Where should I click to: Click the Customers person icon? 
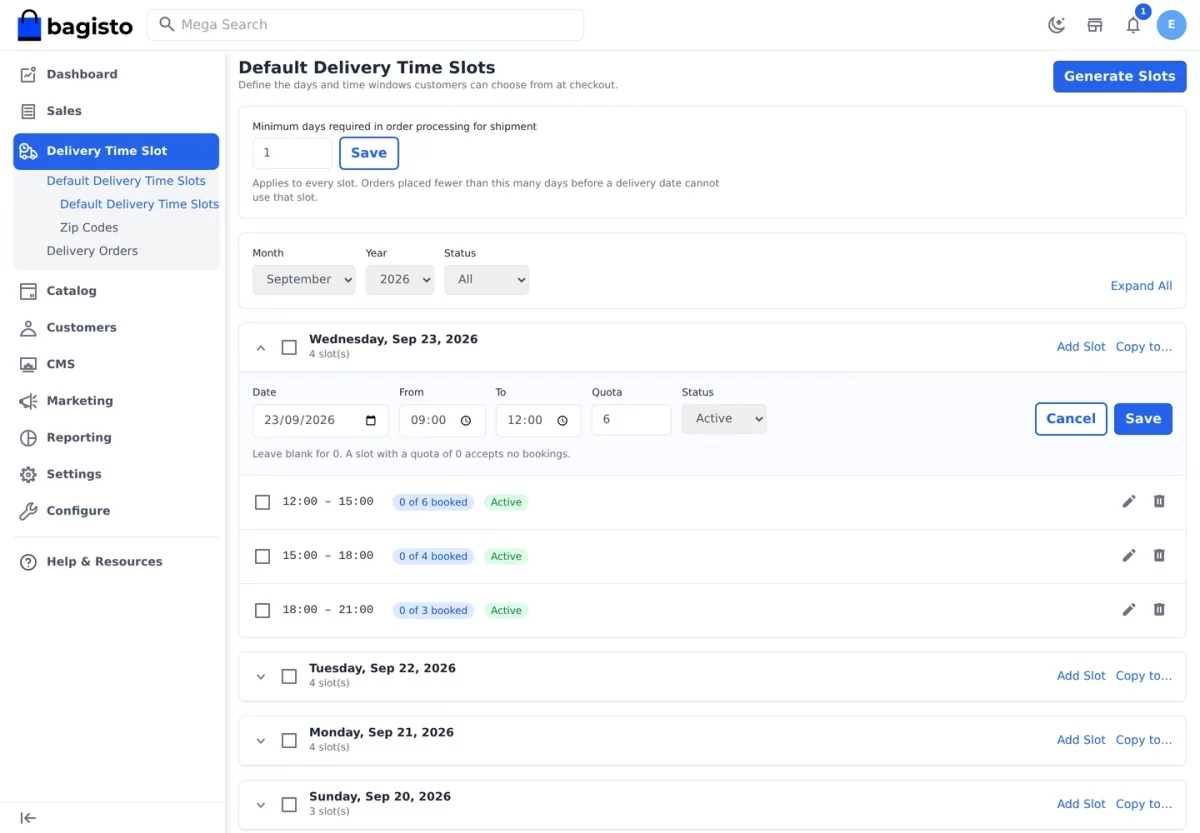28,328
